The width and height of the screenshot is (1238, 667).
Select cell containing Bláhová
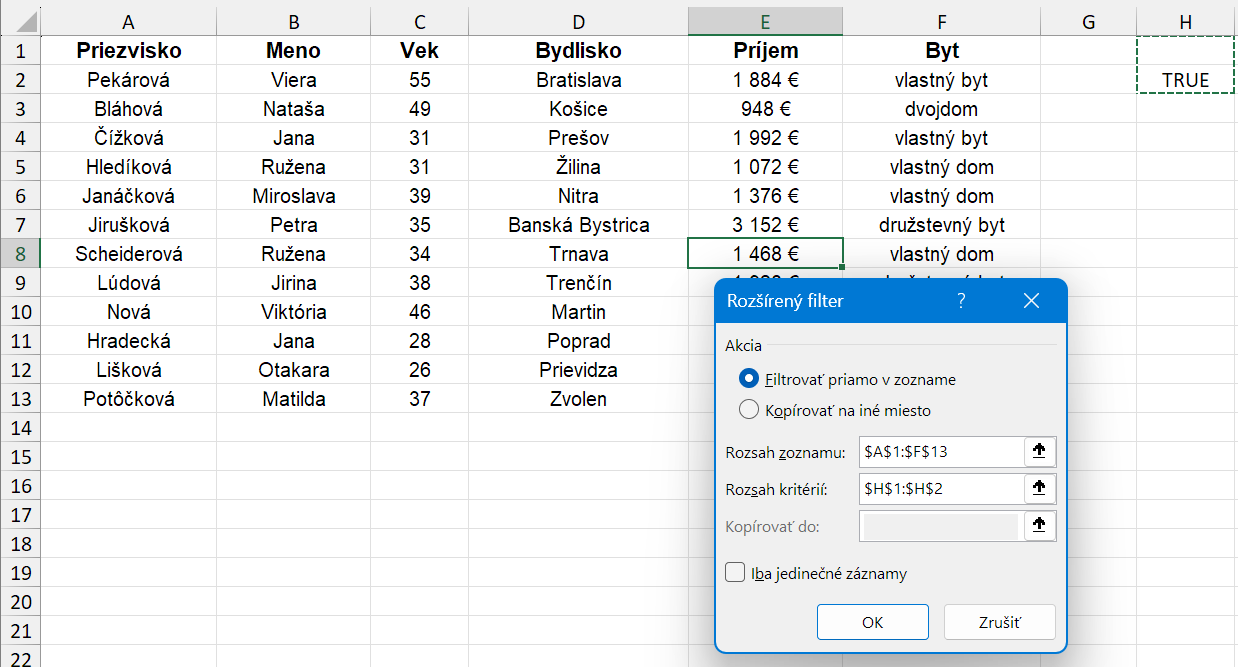[128, 109]
